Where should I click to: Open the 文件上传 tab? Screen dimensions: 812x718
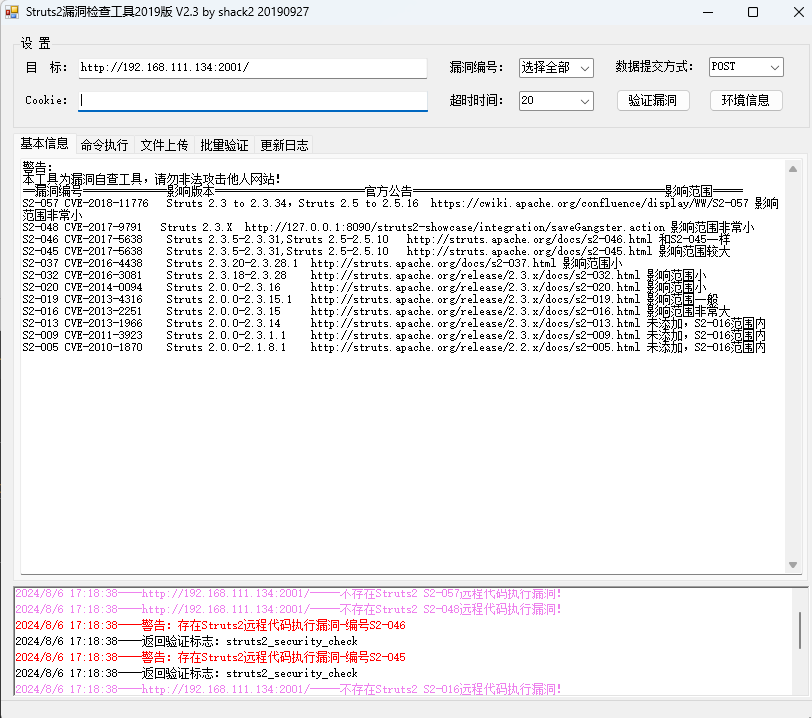[x=164, y=145]
